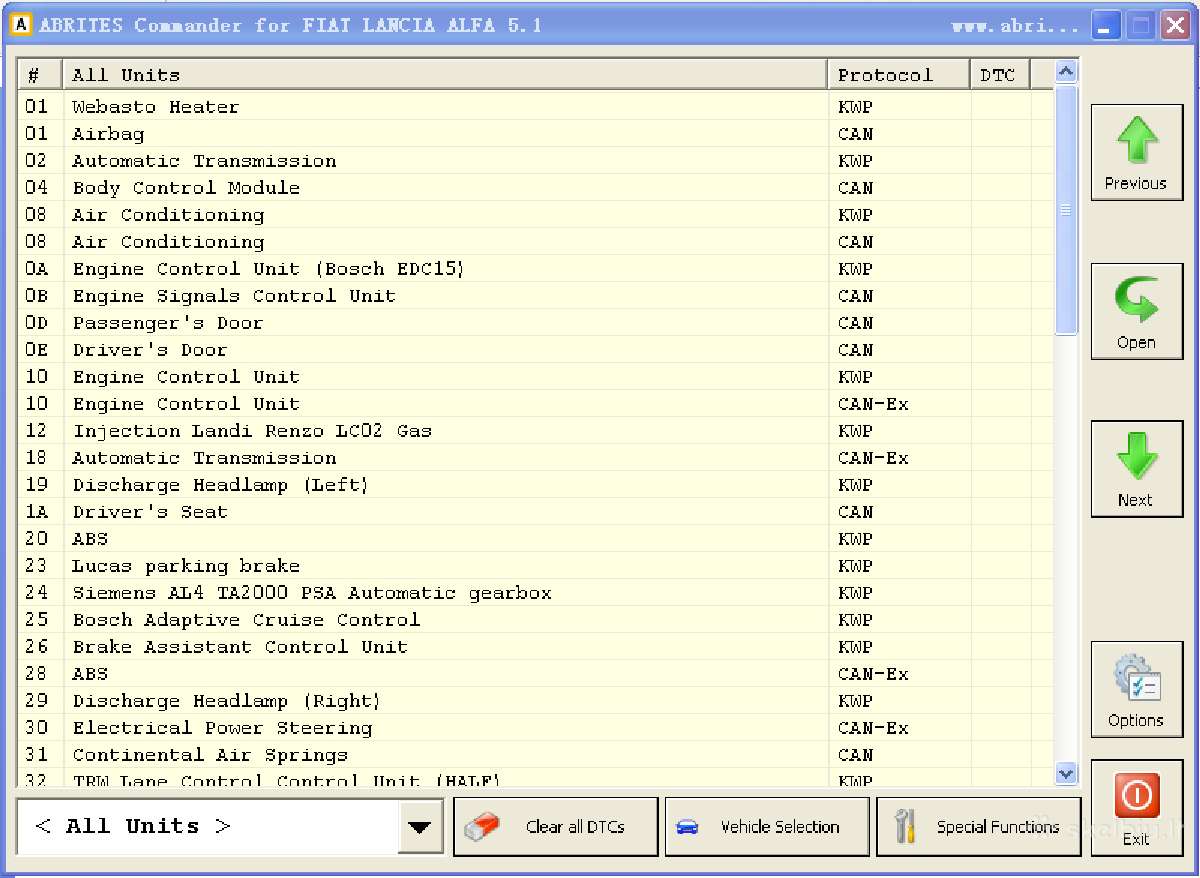Click the Protocol column header
Screen dimensions: 1200x878
pos(899,75)
